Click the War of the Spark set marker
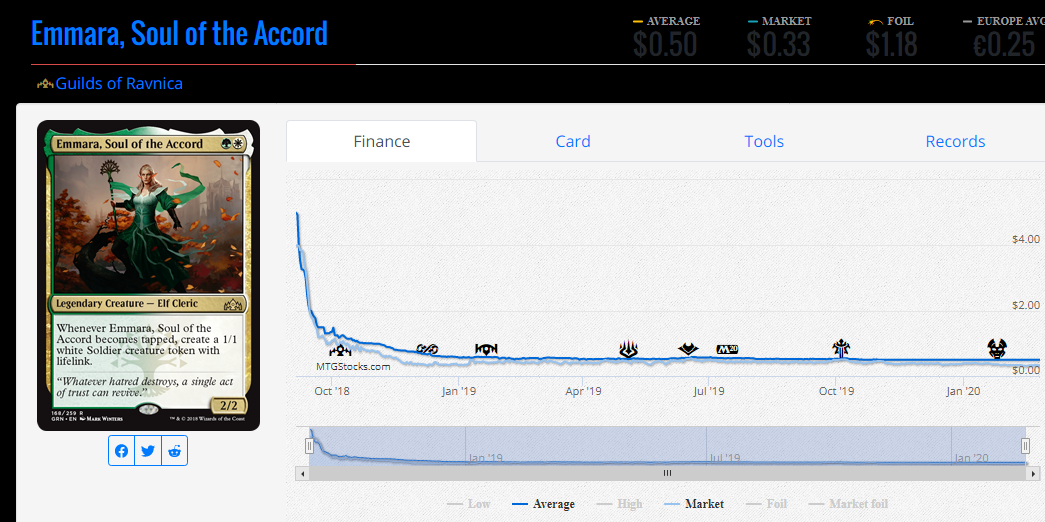1045x522 pixels. point(628,349)
